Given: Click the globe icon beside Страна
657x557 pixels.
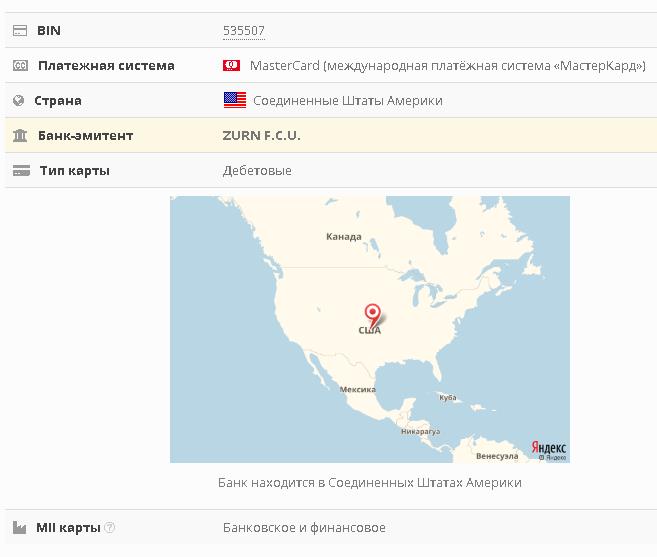Looking at the screenshot, I should 18,101.
